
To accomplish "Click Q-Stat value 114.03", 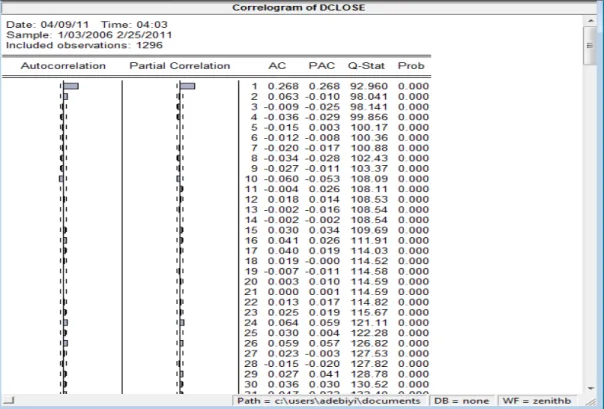I will tap(369, 251).
